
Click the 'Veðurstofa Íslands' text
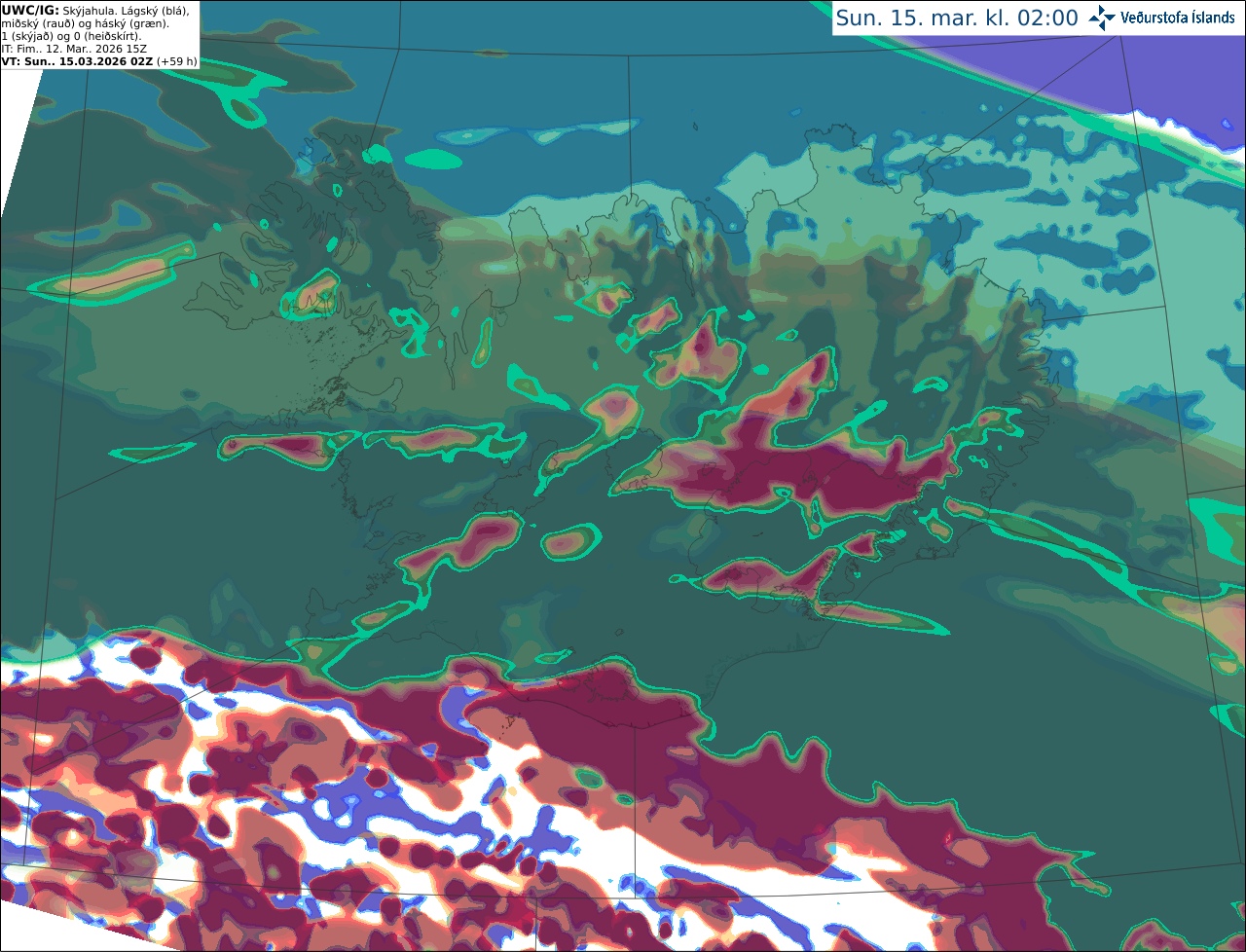coord(1177,18)
